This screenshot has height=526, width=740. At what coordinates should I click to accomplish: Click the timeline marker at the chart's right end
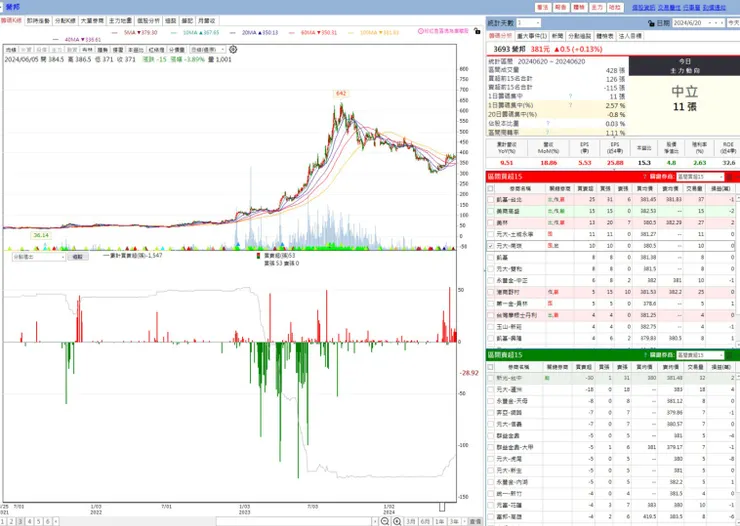point(442,507)
